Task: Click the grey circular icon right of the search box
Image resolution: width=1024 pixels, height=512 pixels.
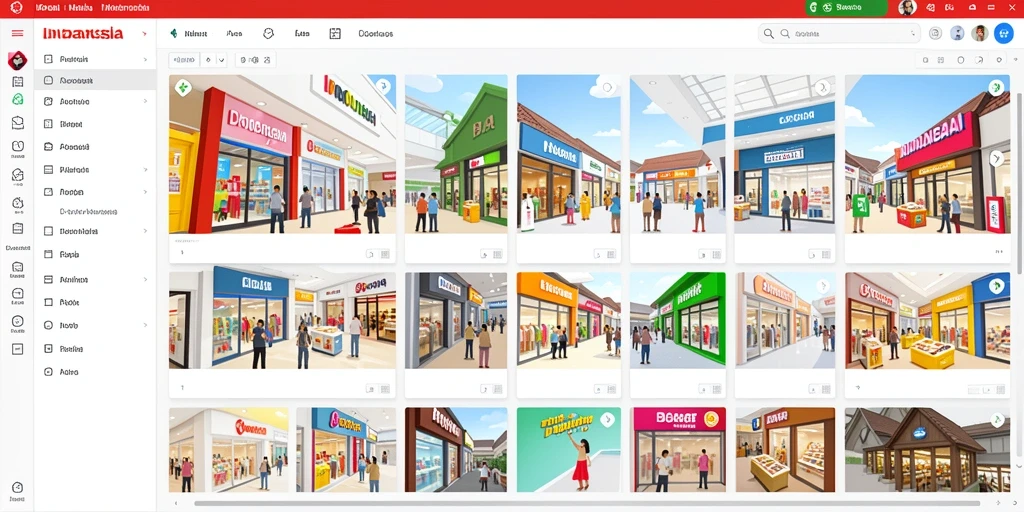Action: pos(935,33)
